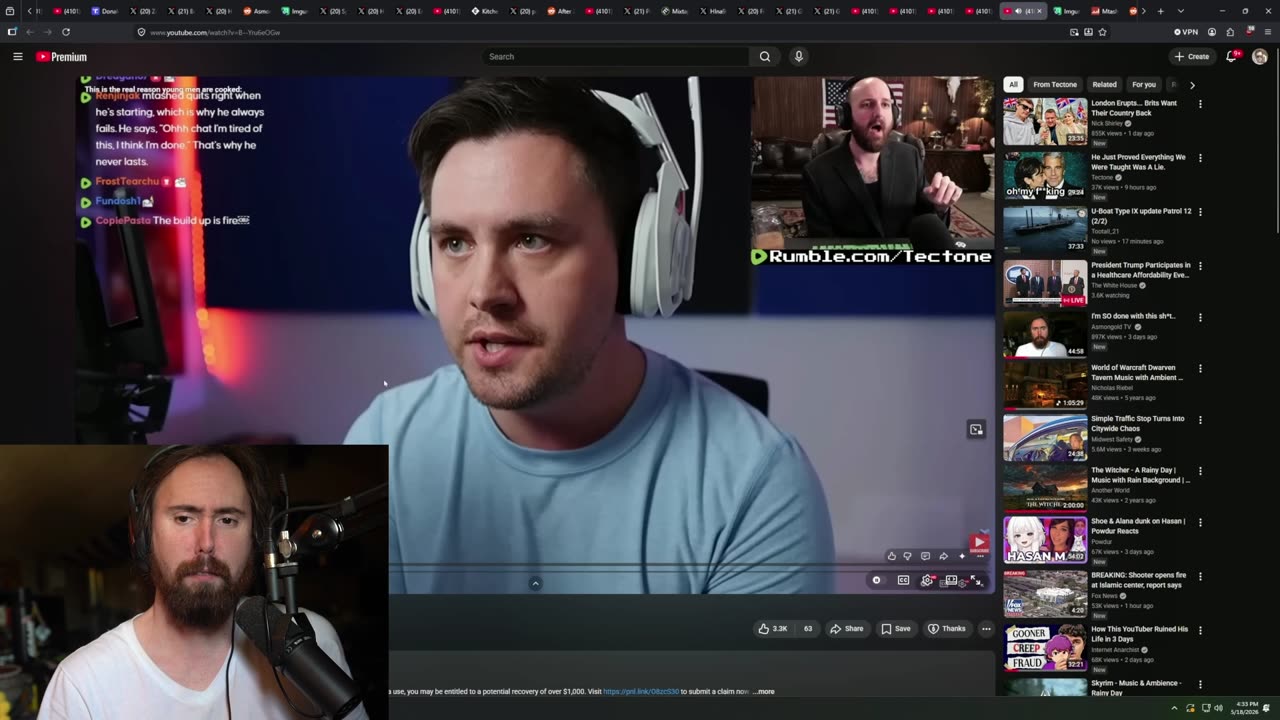Open the account avatar menu

click(1260, 57)
